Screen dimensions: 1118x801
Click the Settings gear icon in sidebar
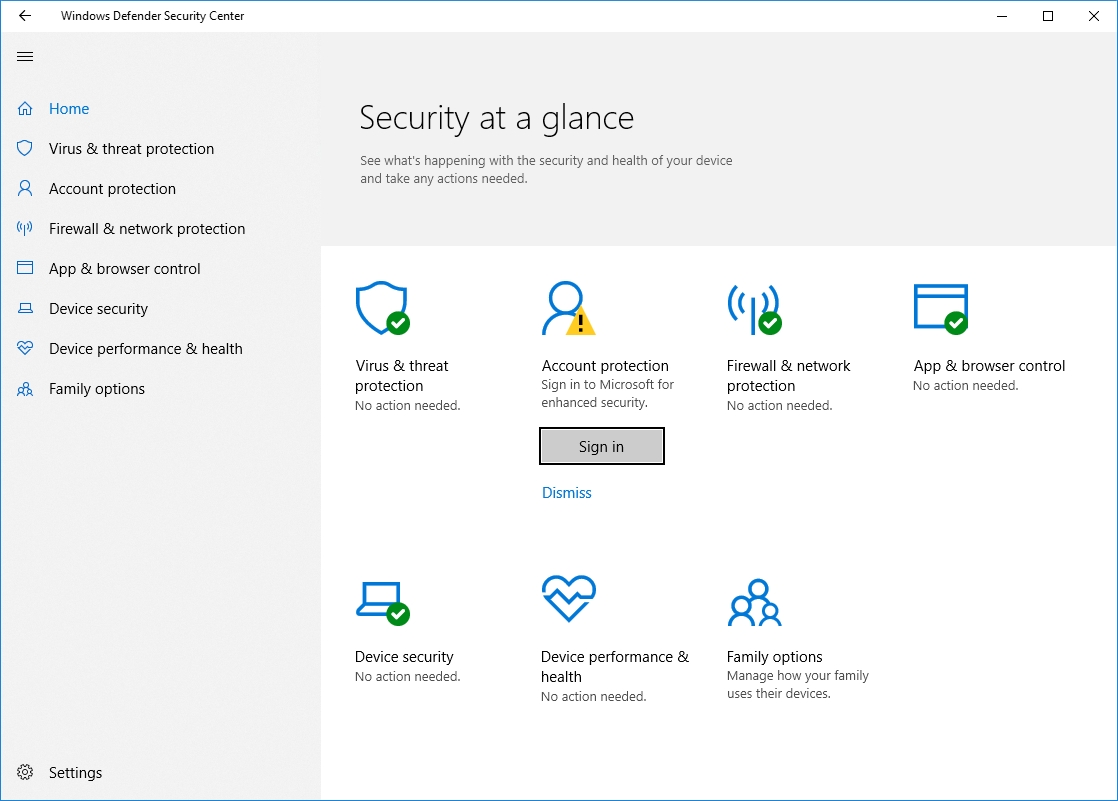pyautogui.click(x=26, y=773)
